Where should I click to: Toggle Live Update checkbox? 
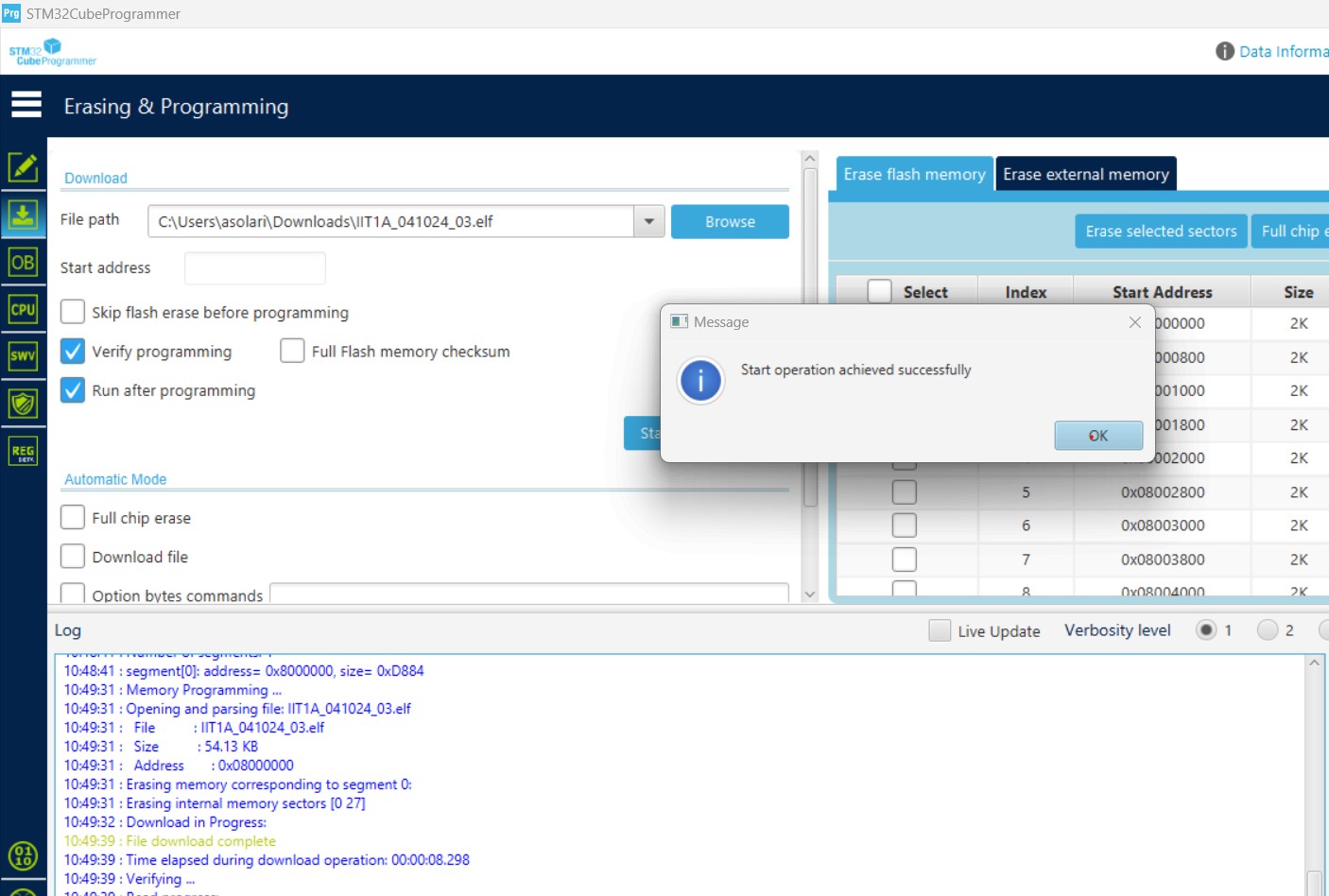(940, 630)
